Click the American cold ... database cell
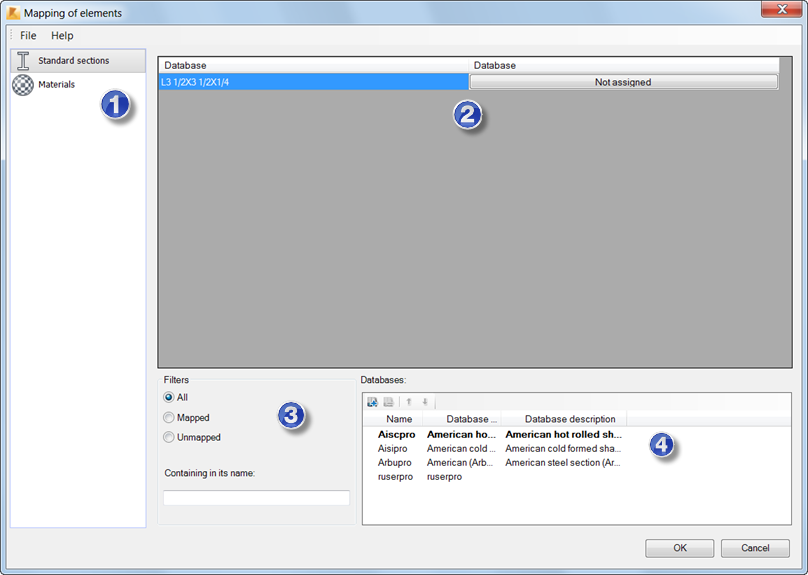Image resolution: width=808 pixels, height=575 pixels. pyautogui.click(x=461, y=449)
